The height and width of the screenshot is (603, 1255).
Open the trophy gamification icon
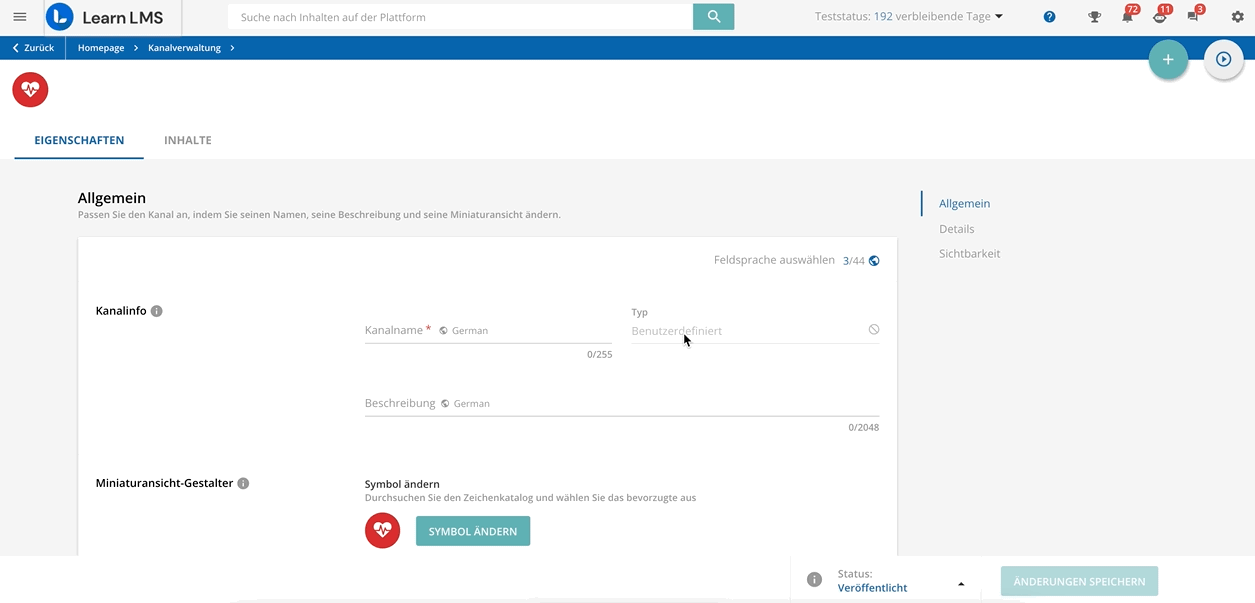[x=1095, y=17]
